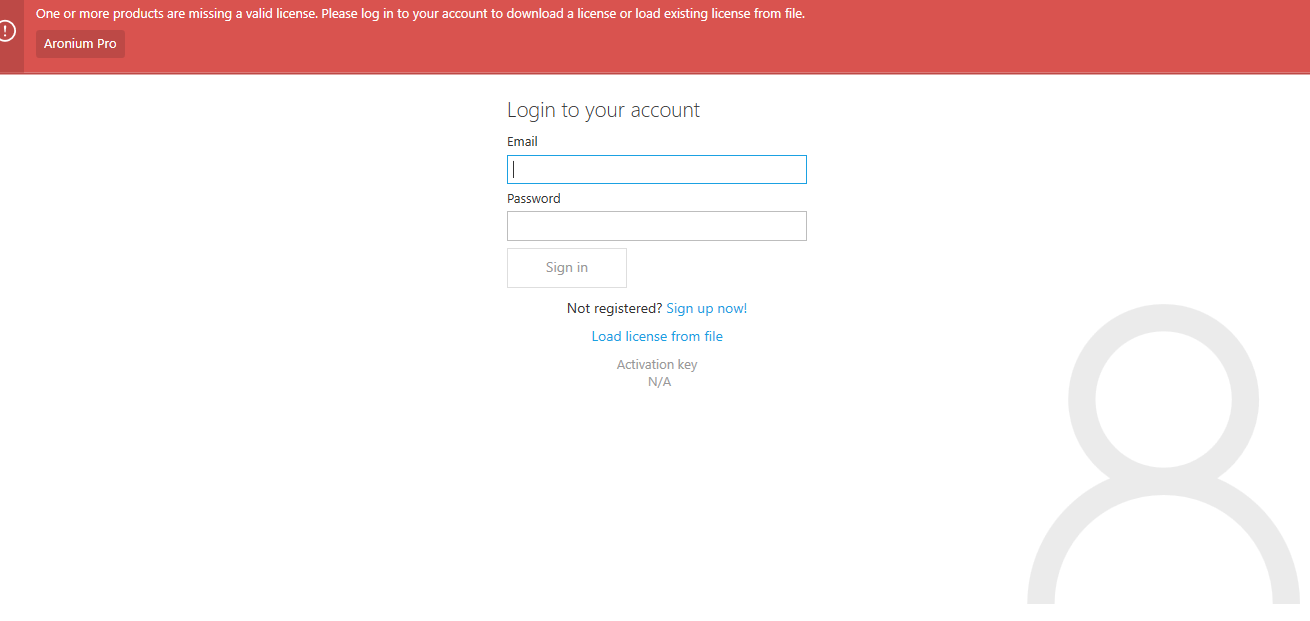Viewport: 1310px width, 621px height.
Task: Click the red missing license banner message
Action: [x=418, y=13]
